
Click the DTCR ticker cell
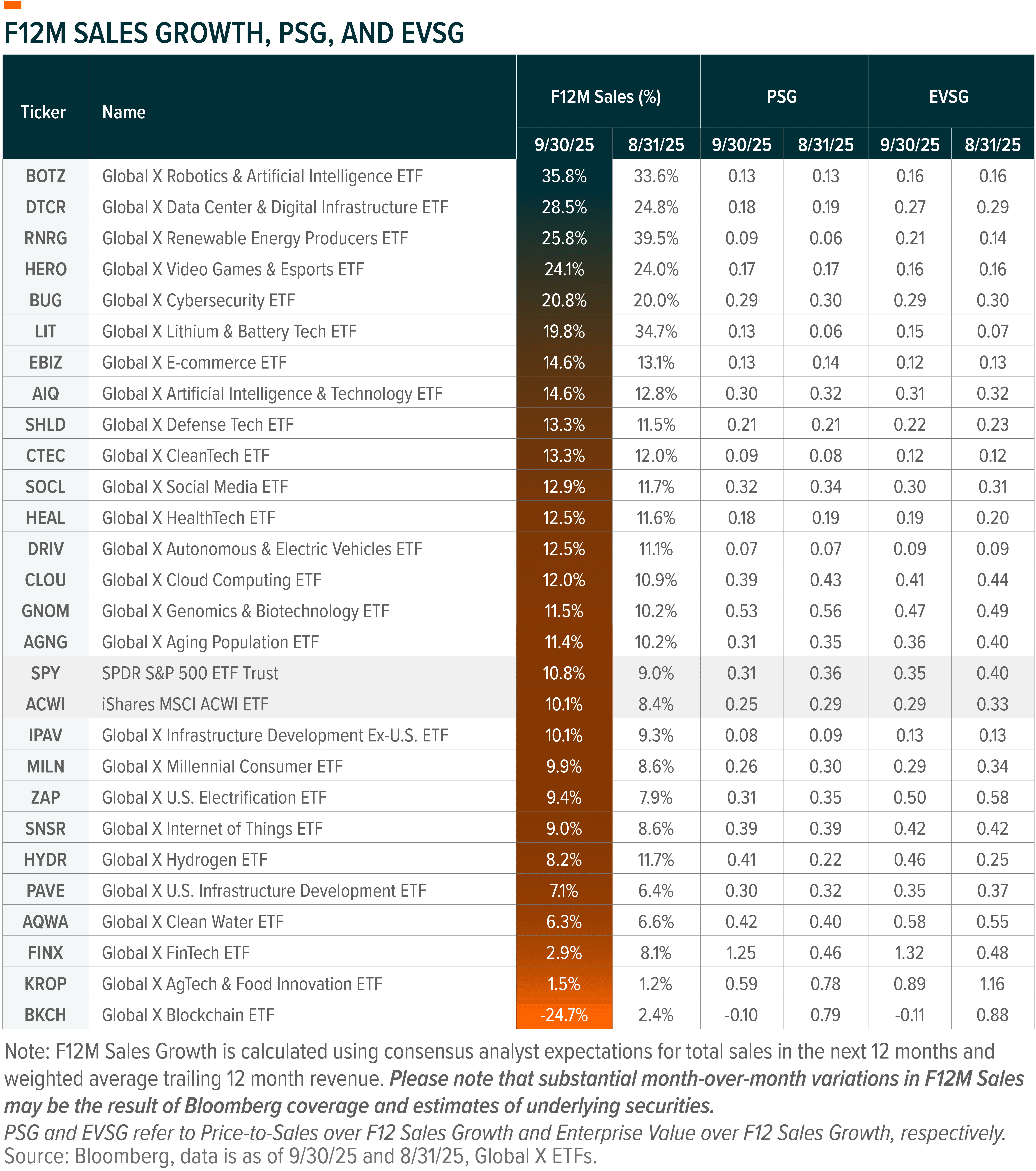click(x=45, y=207)
